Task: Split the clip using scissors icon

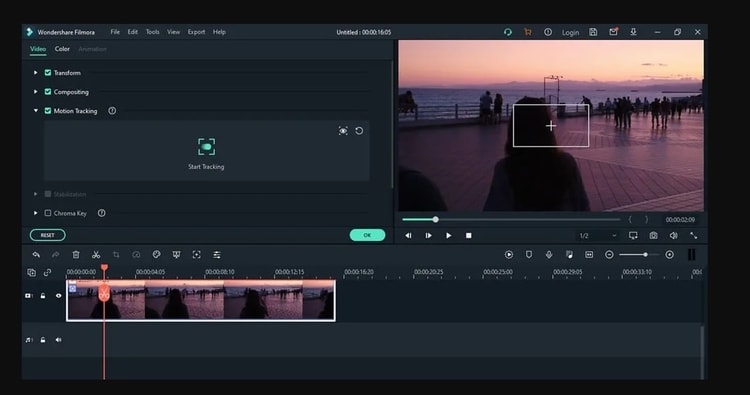Action: pyautogui.click(x=96, y=255)
